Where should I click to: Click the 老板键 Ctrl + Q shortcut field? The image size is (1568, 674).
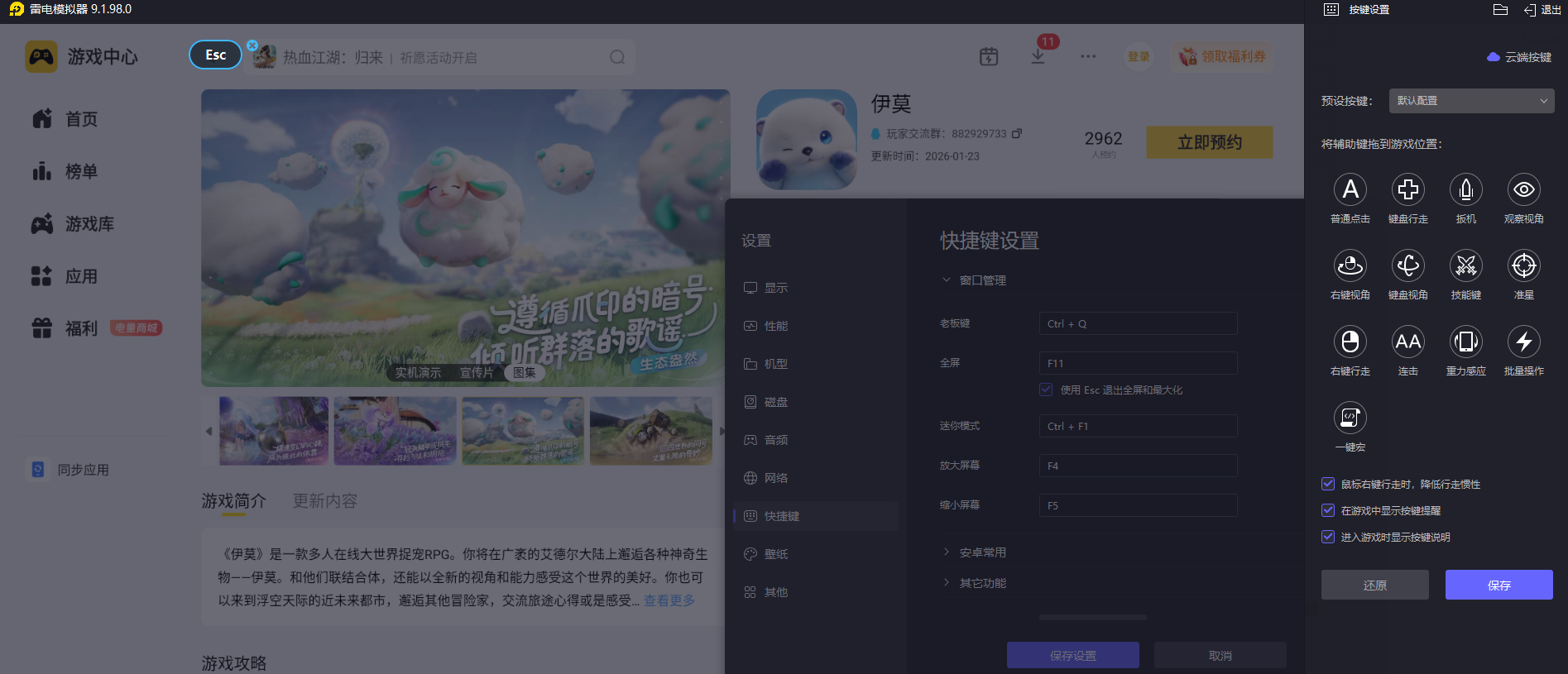[1139, 323]
